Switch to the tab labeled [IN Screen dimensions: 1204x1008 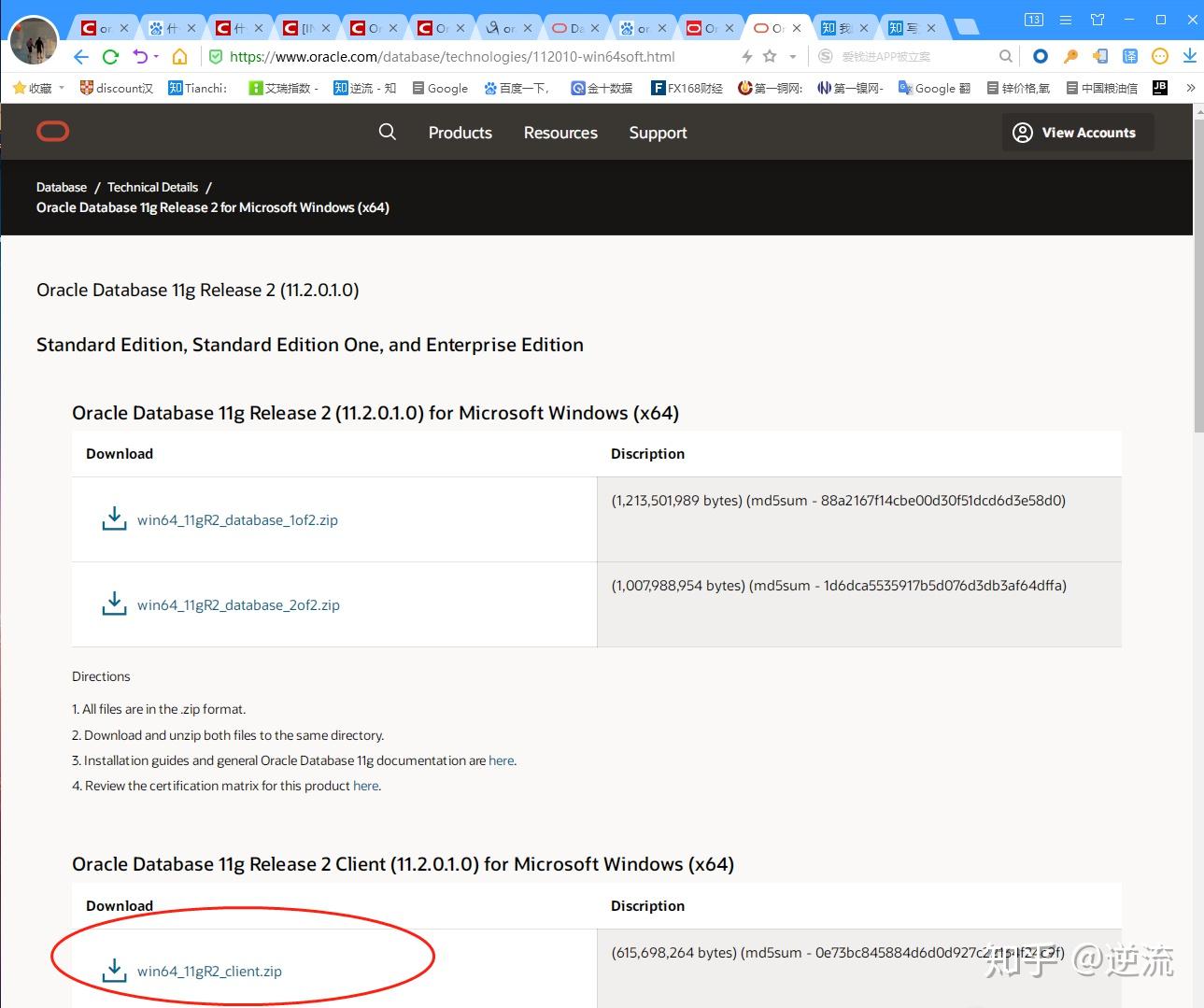click(x=307, y=28)
